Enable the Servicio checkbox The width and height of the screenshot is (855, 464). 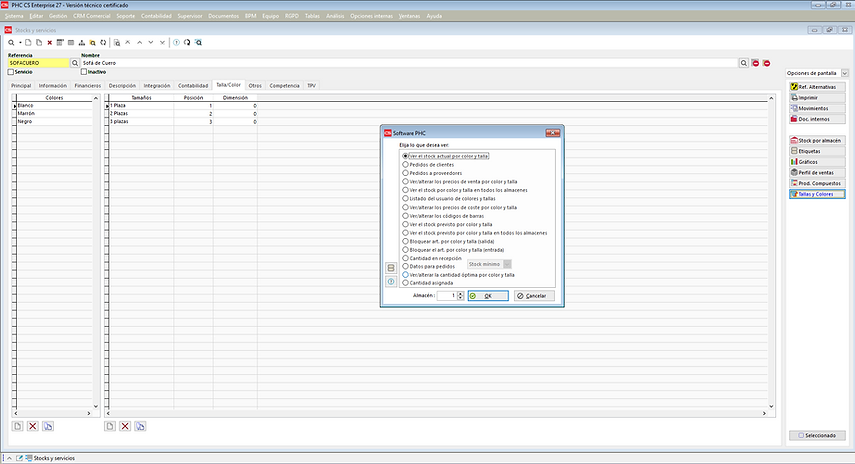click(11, 72)
